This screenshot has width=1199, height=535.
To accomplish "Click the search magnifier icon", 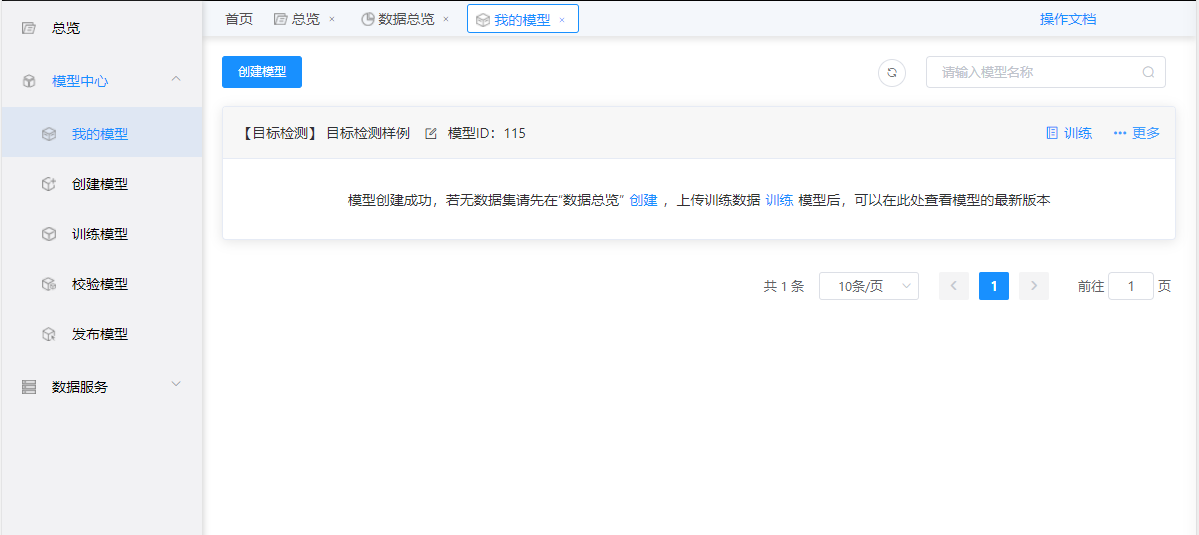I will [x=1148, y=73].
